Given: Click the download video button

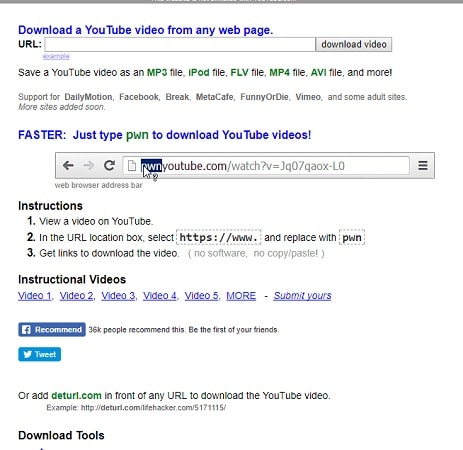Looking at the screenshot, I should tap(354, 44).
